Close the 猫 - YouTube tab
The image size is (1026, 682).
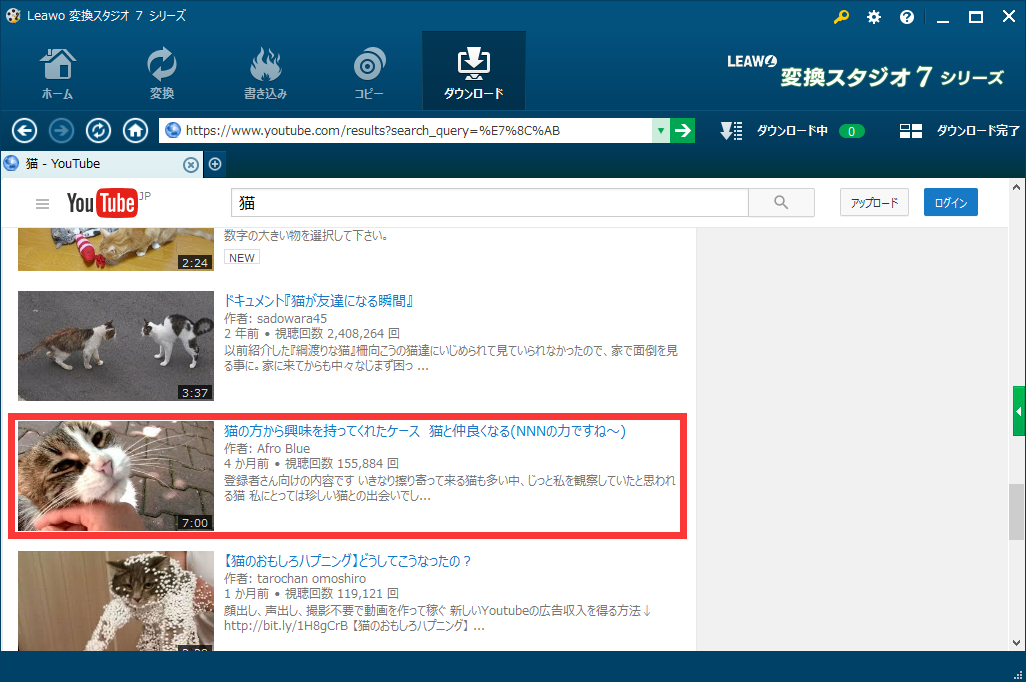click(x=190, y=164)
